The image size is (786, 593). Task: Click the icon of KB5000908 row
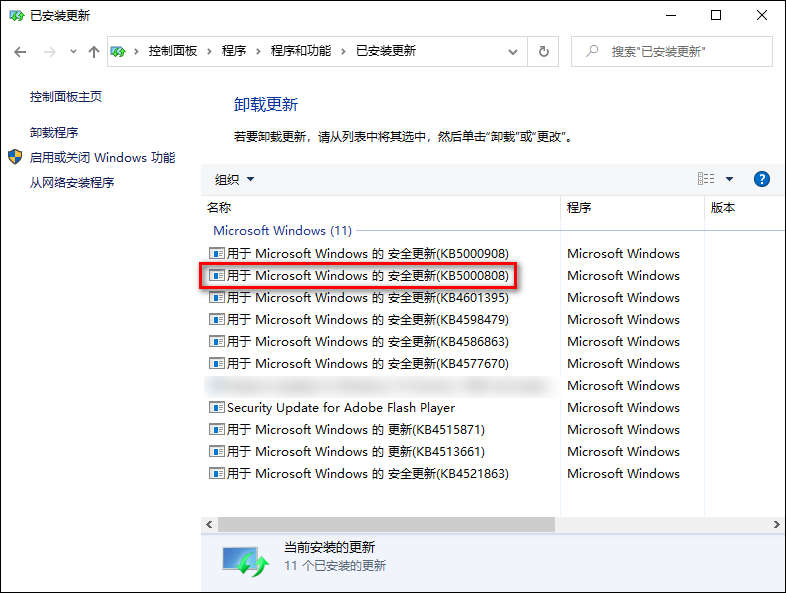pyautogui.click(x=217, y=254)
